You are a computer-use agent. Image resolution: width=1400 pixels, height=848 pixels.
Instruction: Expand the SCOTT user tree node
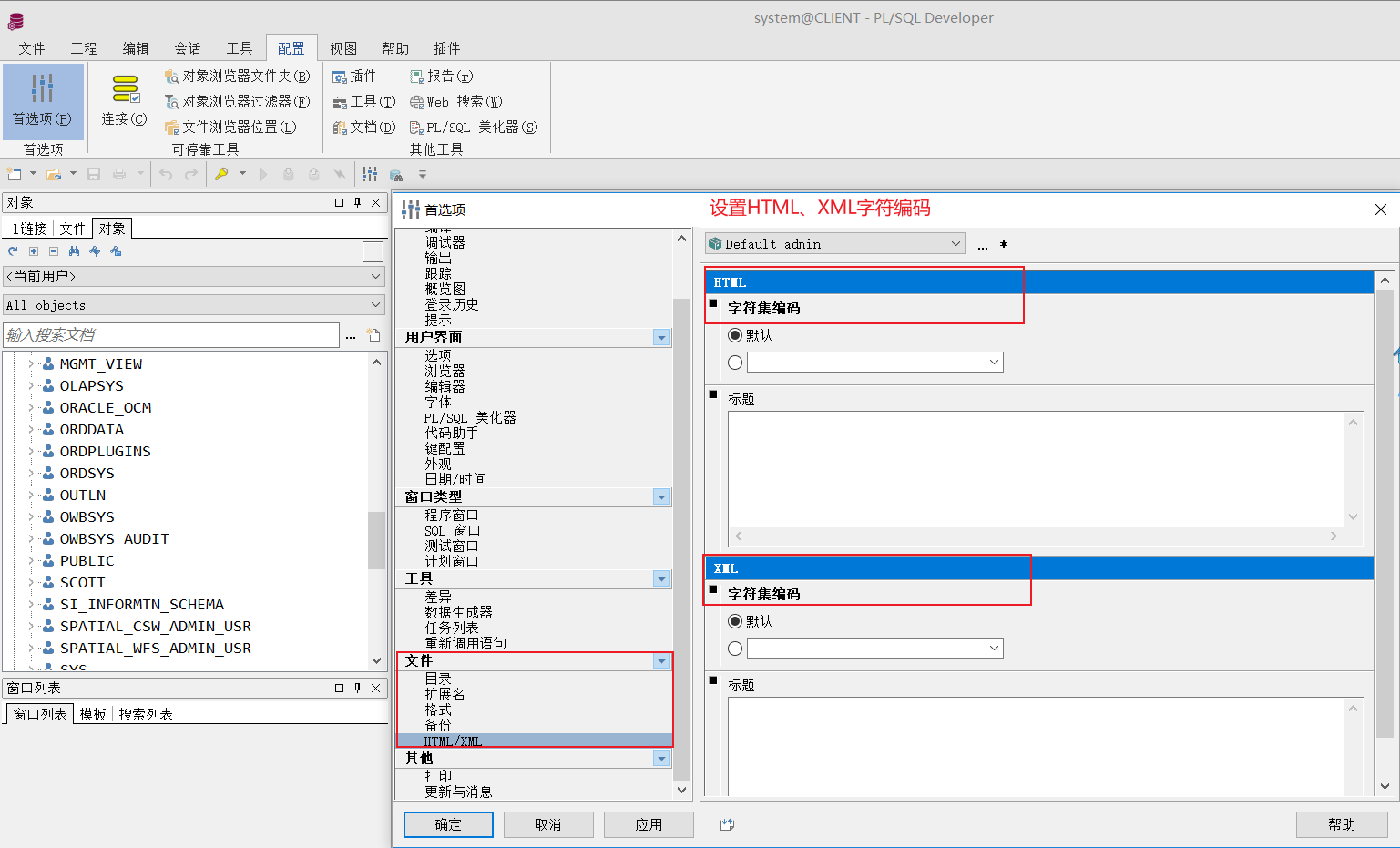(31, 582)
